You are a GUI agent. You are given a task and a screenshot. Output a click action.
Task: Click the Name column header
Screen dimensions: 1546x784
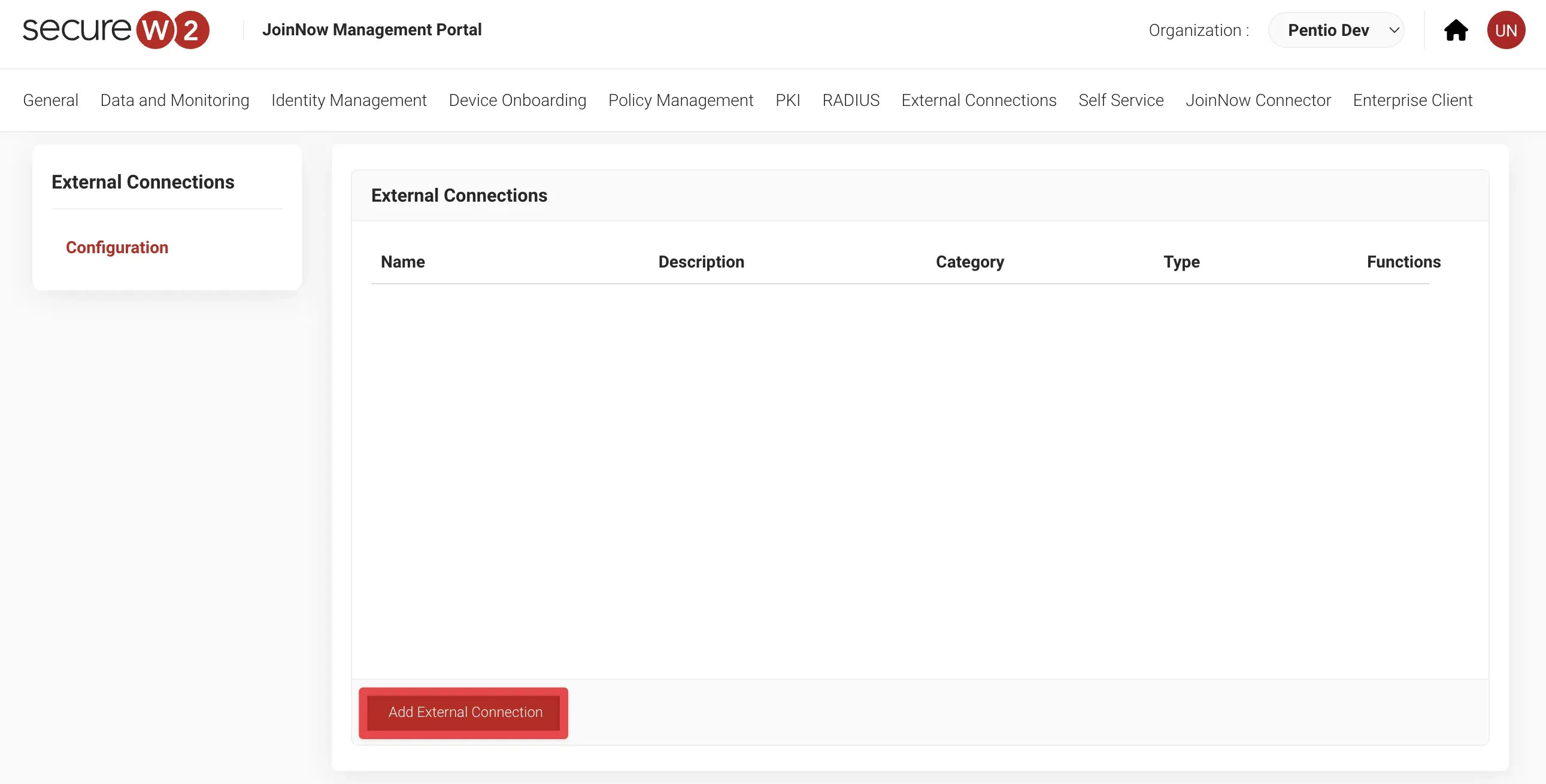(403, 262)
